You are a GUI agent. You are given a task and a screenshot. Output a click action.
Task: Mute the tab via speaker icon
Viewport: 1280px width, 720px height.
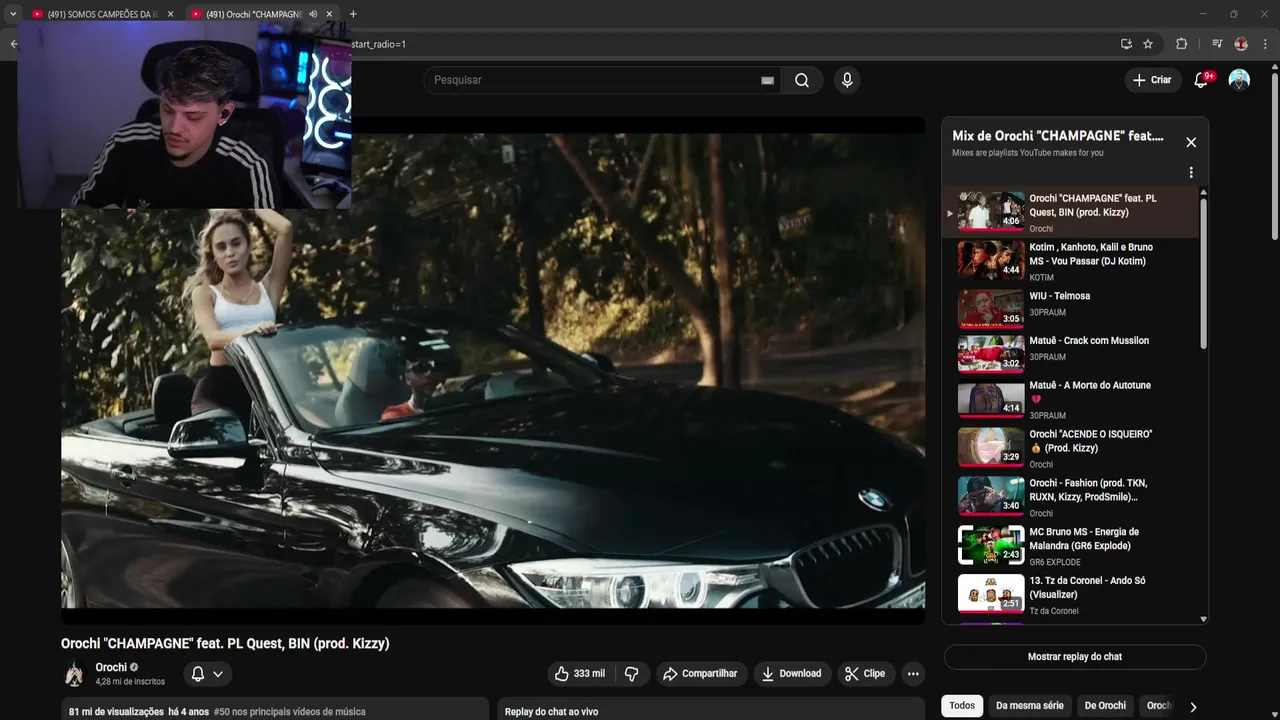coord(313,14)
